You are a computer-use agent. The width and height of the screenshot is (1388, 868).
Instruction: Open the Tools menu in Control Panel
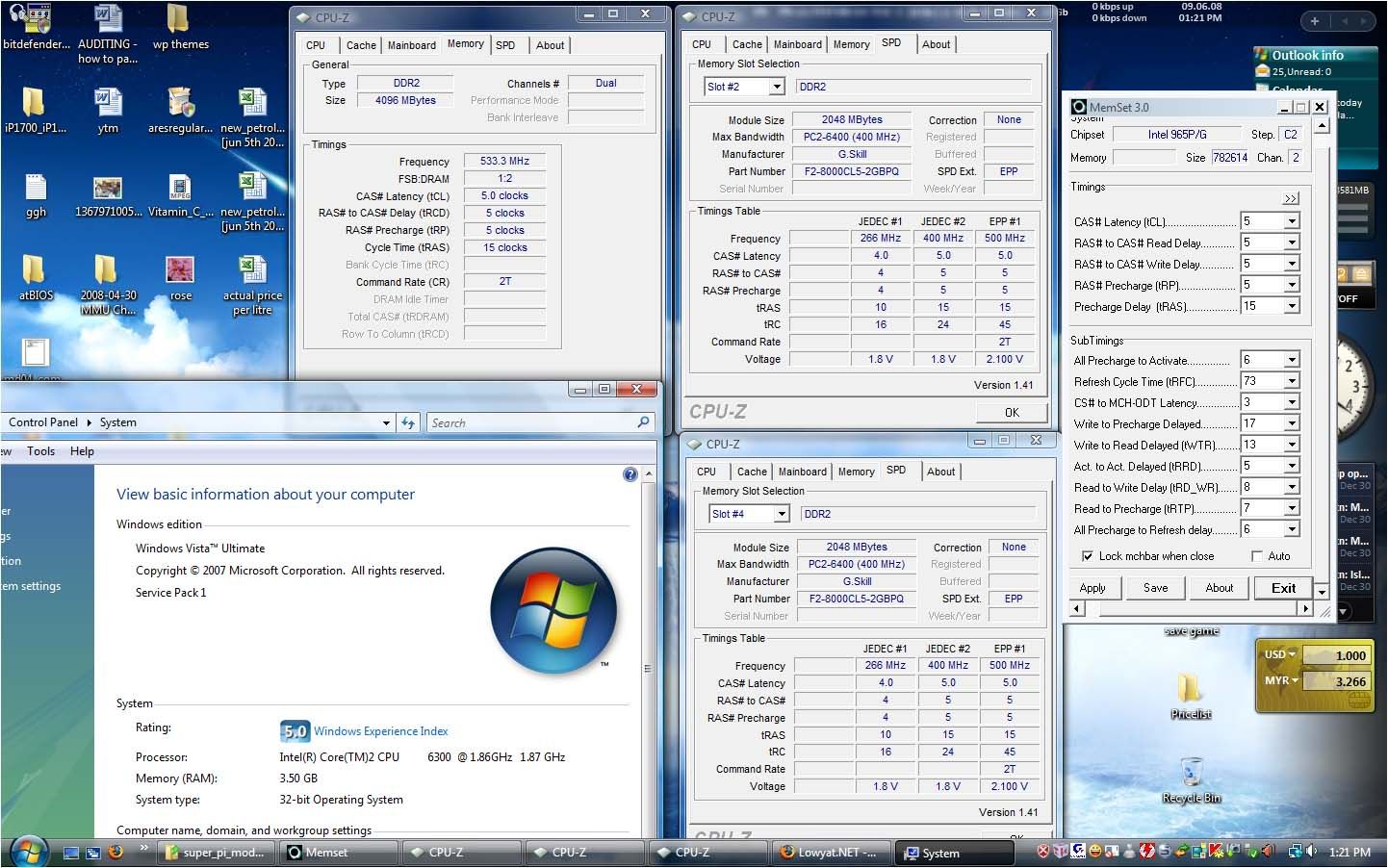[40, 451]
